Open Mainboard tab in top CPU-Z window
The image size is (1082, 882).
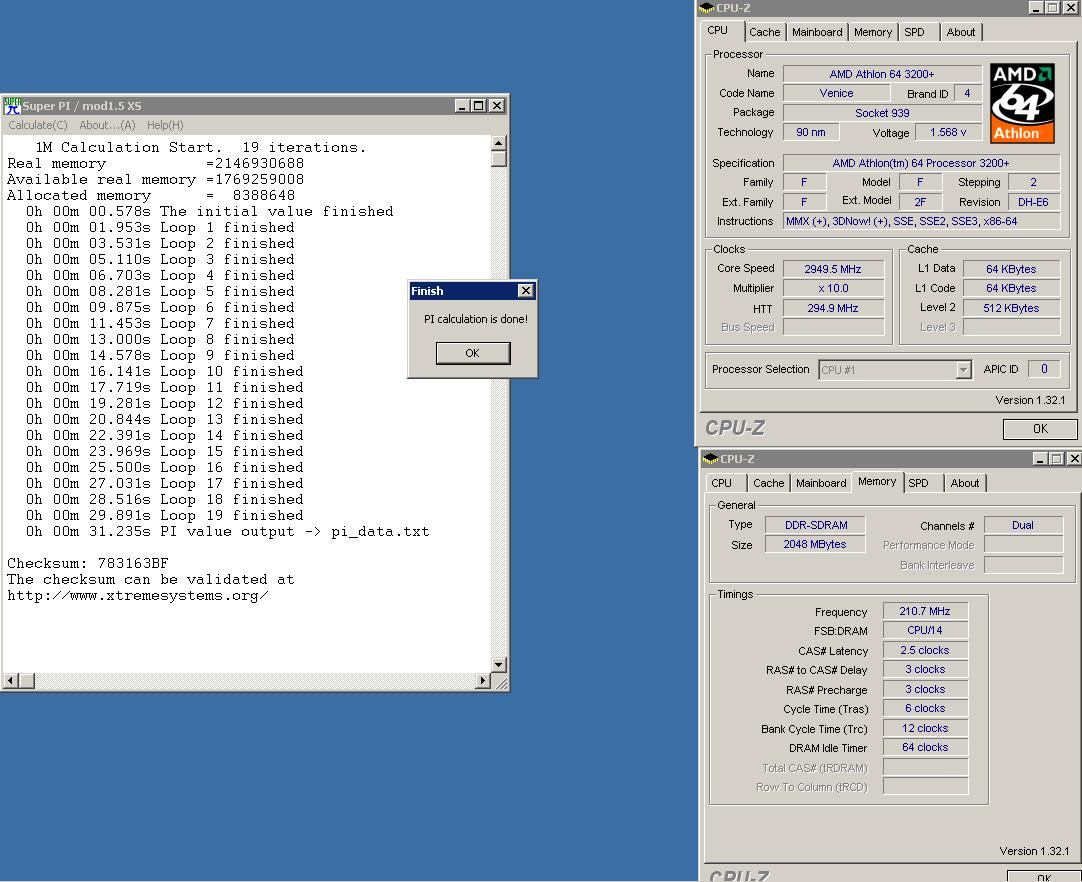tap(817, 32)
